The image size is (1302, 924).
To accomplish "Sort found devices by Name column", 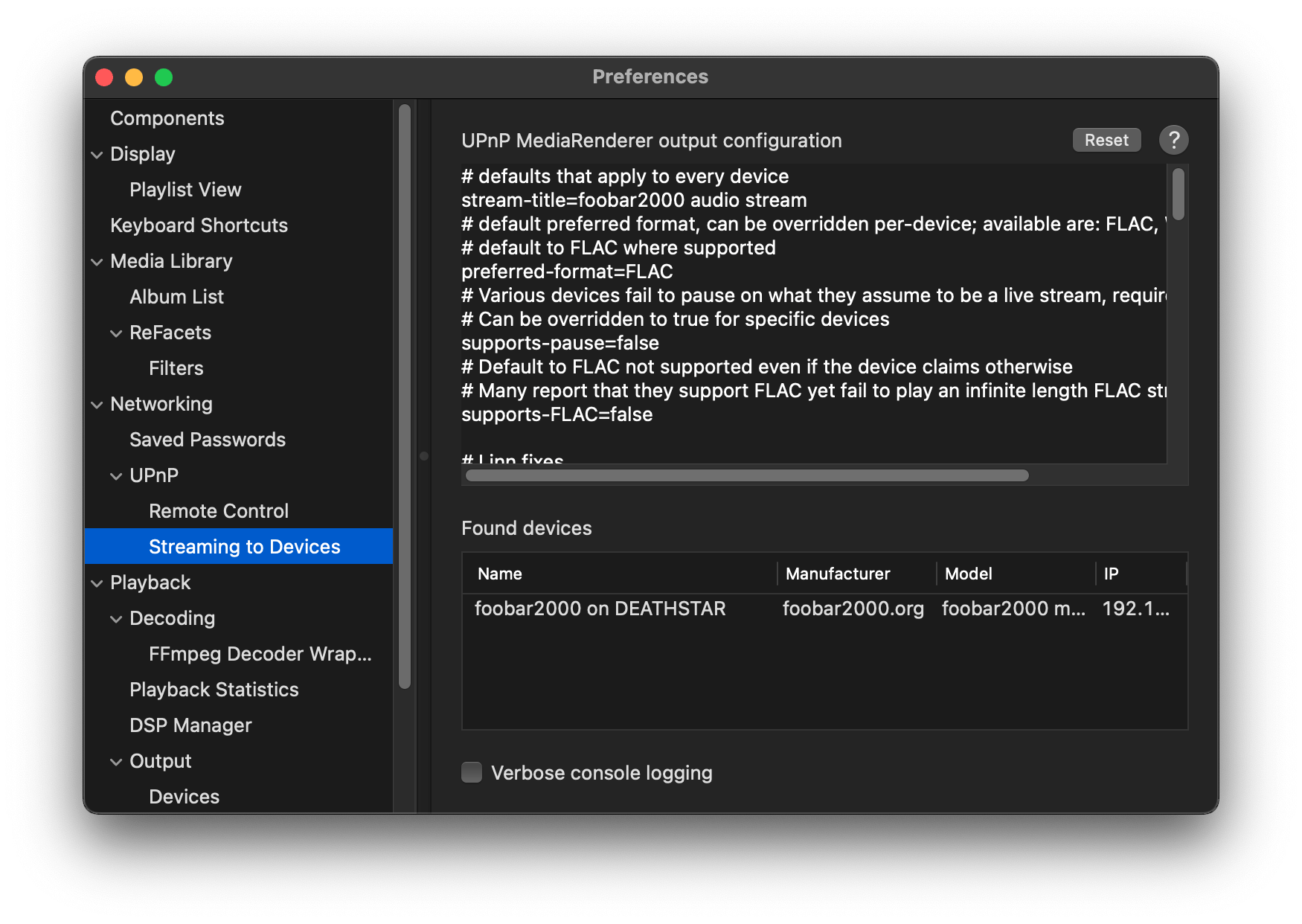I will (x=620, y=574).
